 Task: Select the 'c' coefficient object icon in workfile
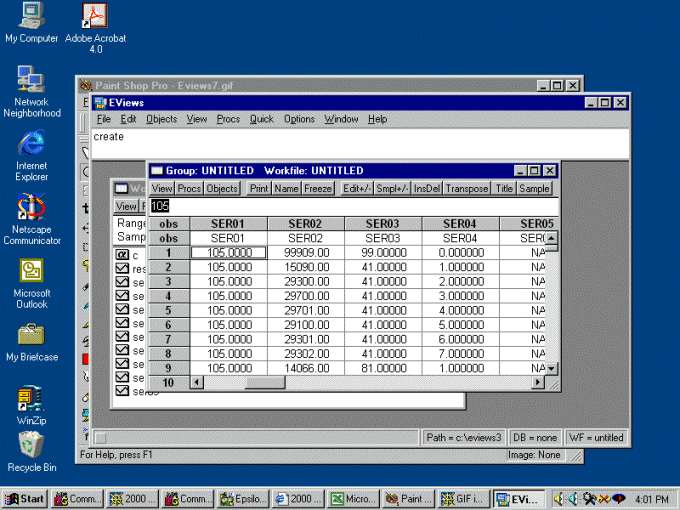coord(122,255)
